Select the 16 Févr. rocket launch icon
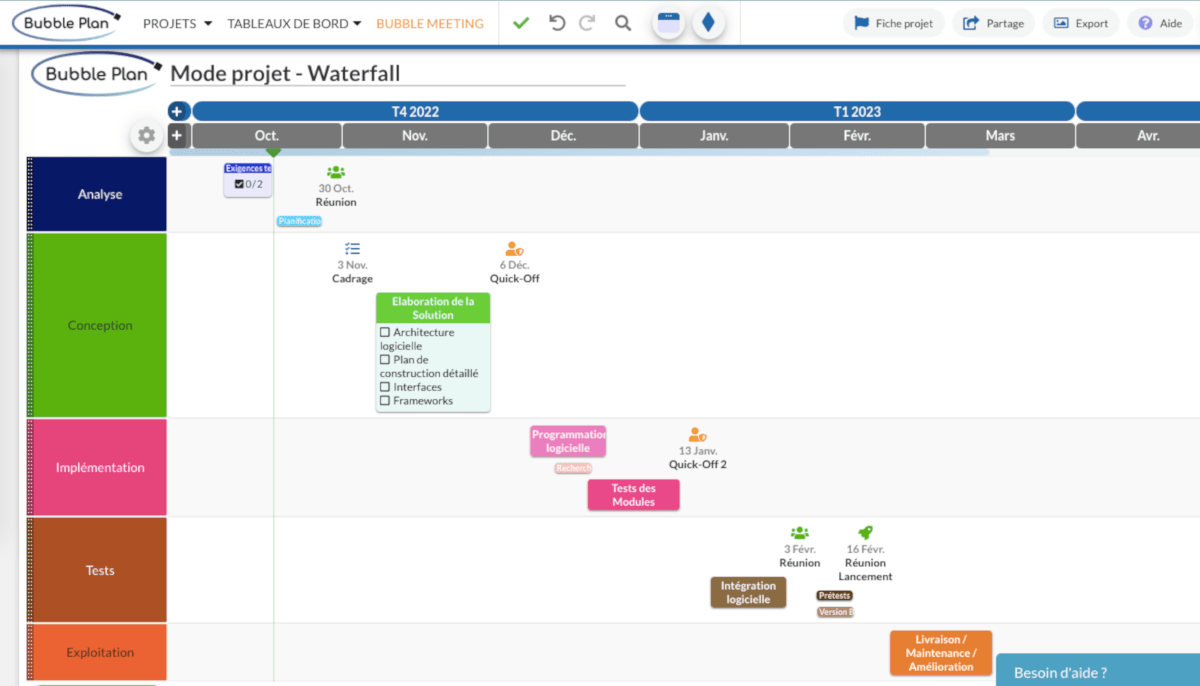1200x686 pixels. pos(865,533)
